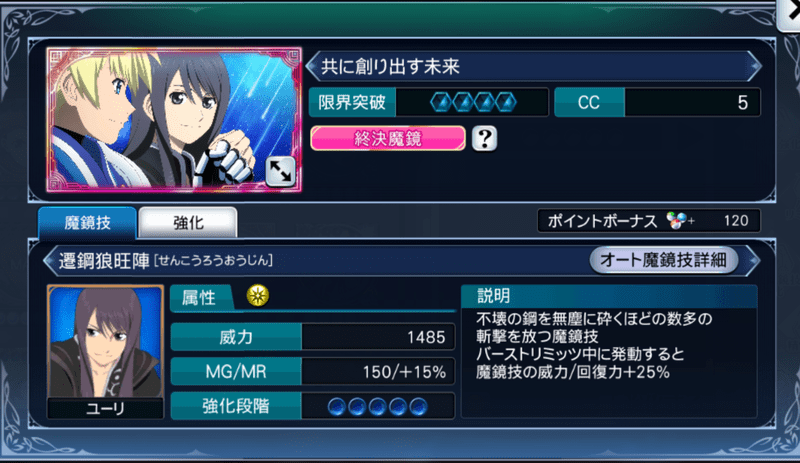The width and height of the screenshot is (800, 463).
Task: Go to previous arte with left arrow
Action: pos(50,261)
